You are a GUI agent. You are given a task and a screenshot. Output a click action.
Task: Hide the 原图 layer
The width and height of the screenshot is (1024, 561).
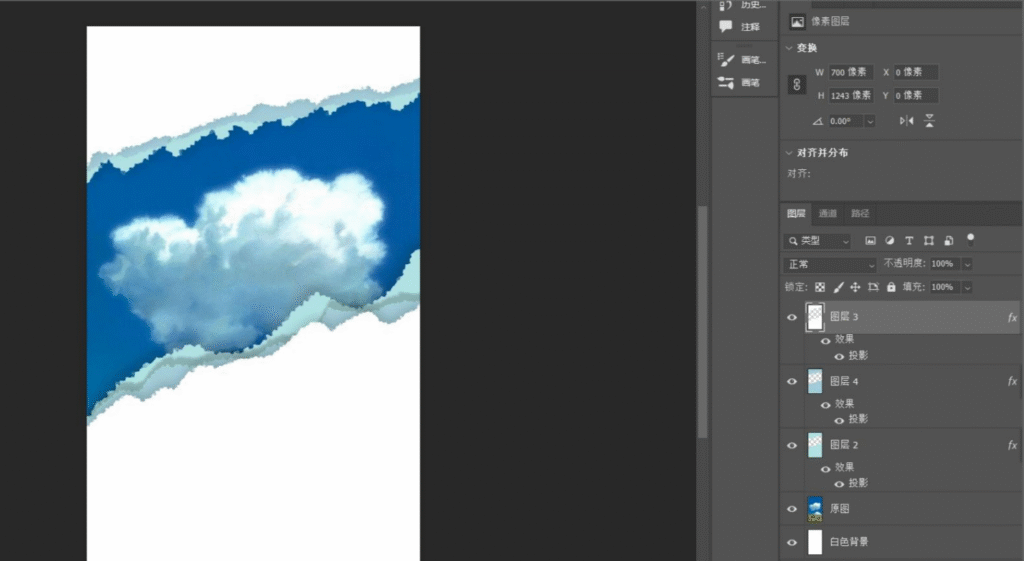[792, 509]
